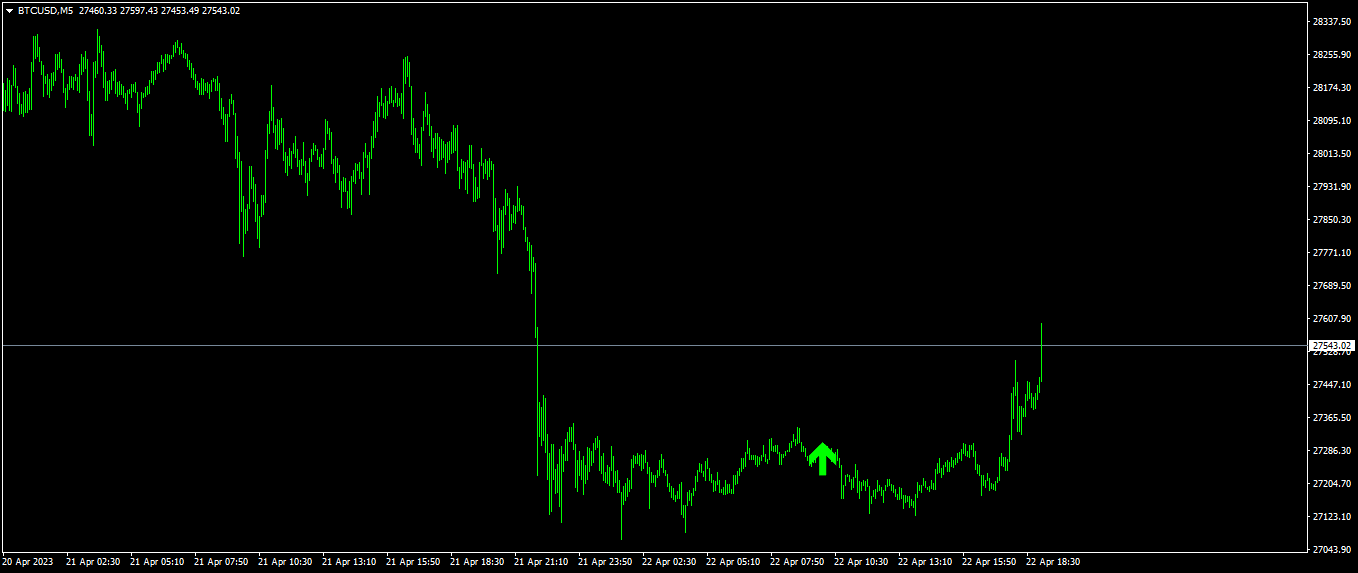Click the 28013.50 price axis label
Screen dimensions: 1358x573
pos(1331,154)
